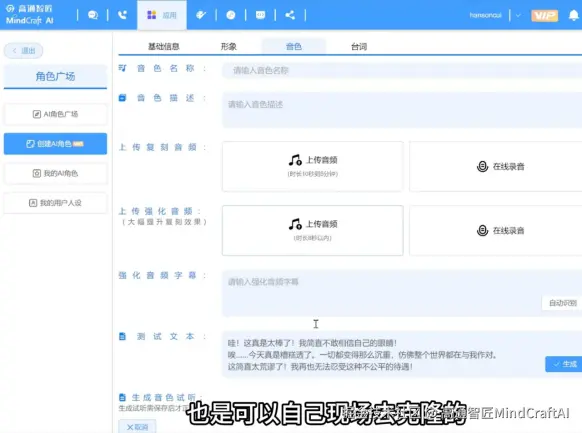Open AI角色广场 in sidebar
Viewport: 582px width, 433px height.
point(55,114)
